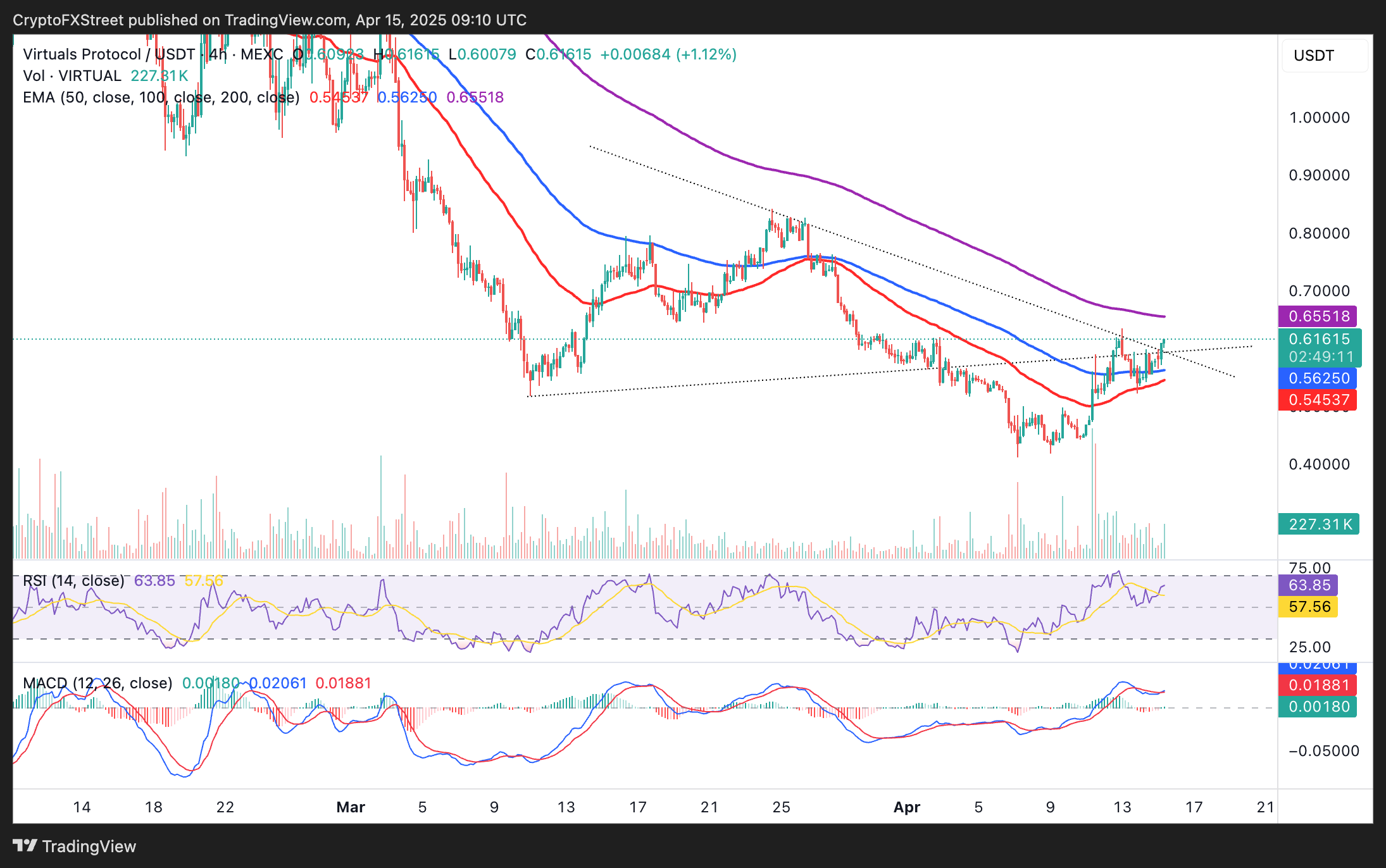Click the TradingView logo icon
Screen dimensions: 1386x868
click(25, 845)
